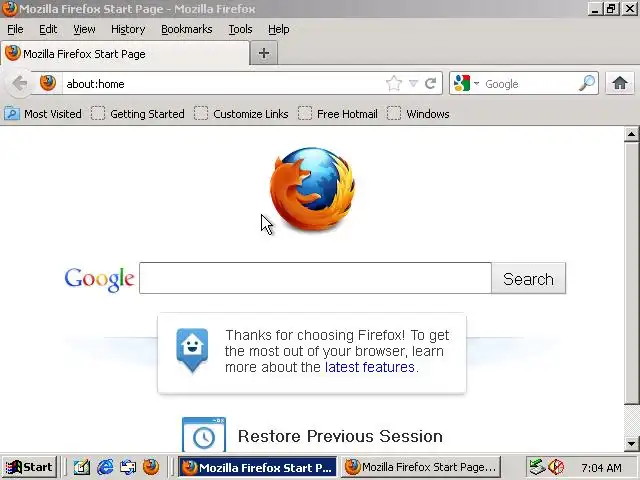Click the clock restore session icon
The image size is (640, 480).
click(204, 434)
